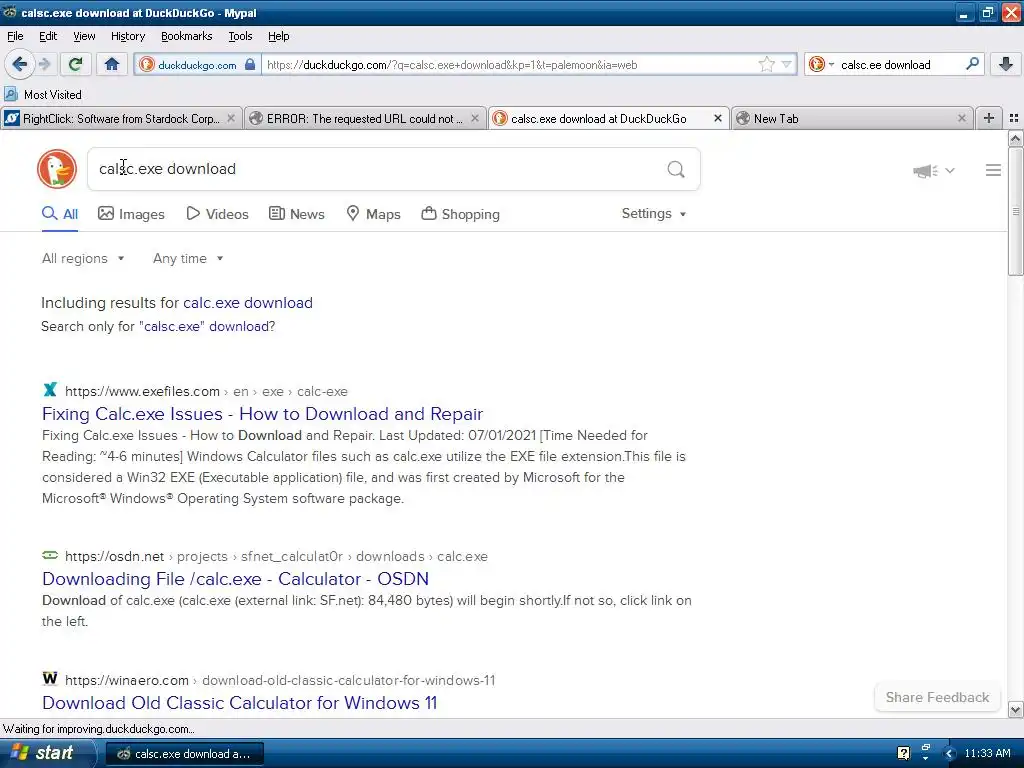Open the Tools menu
Image resolution: width=1024 pixels, height=768 pixels.
[240, 37]
